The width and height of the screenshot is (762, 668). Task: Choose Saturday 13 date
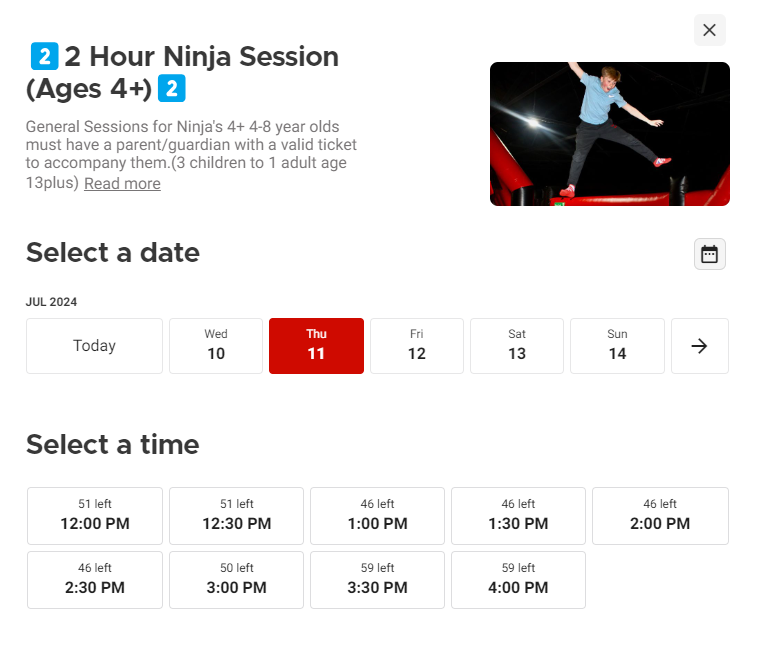[517, 346]
